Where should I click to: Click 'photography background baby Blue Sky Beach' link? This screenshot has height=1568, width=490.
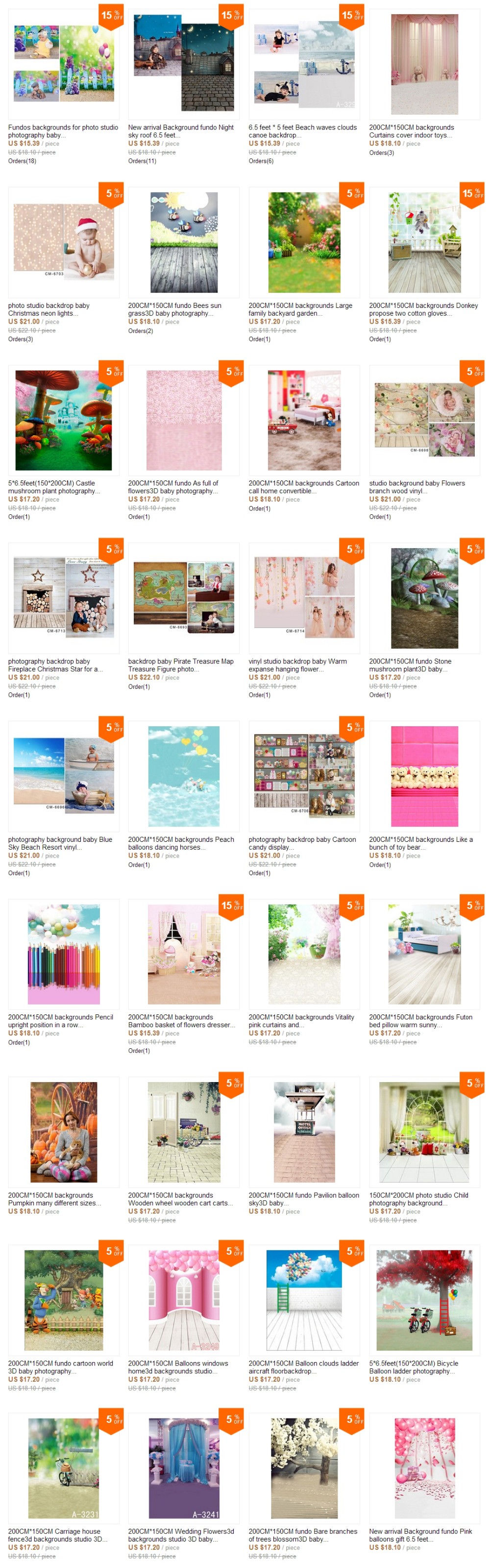[x=60, y=843]
